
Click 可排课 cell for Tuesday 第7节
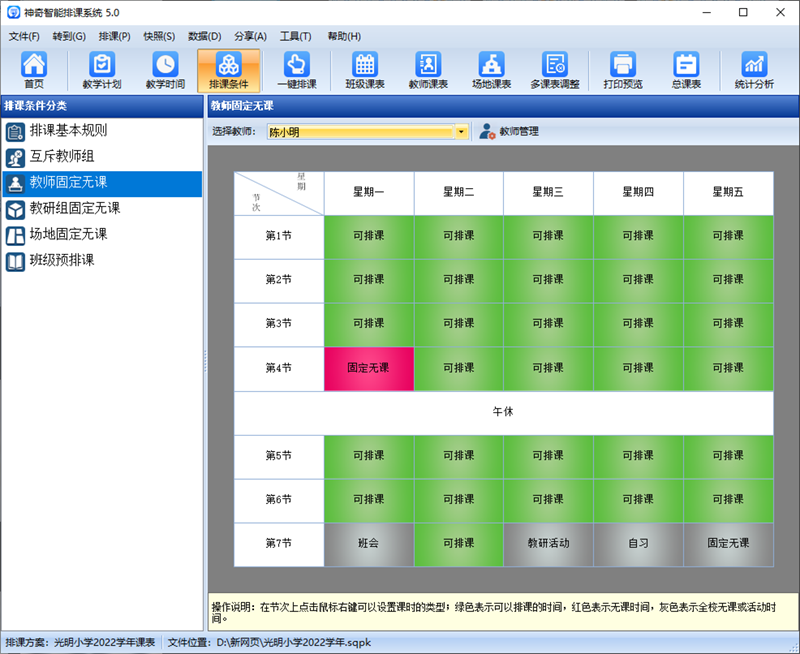pos(459,544)
